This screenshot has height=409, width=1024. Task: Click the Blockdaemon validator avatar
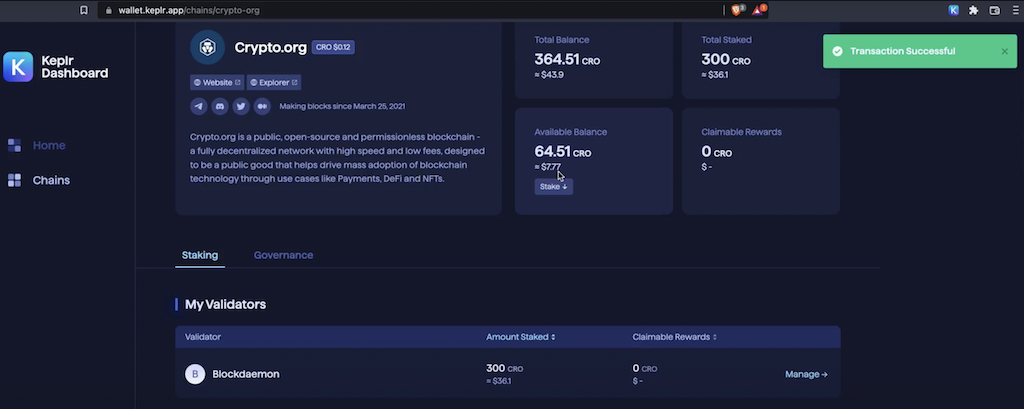[x=195, y=374]
